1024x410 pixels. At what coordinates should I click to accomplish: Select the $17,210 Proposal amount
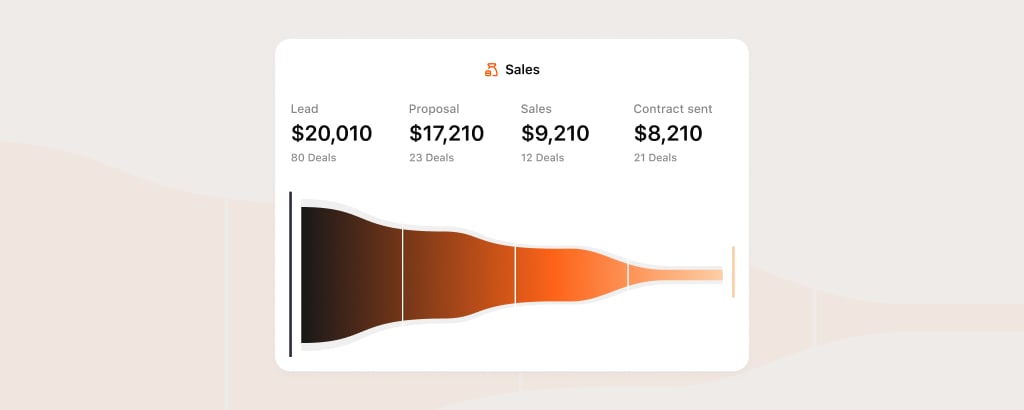(x=447, y=133)
